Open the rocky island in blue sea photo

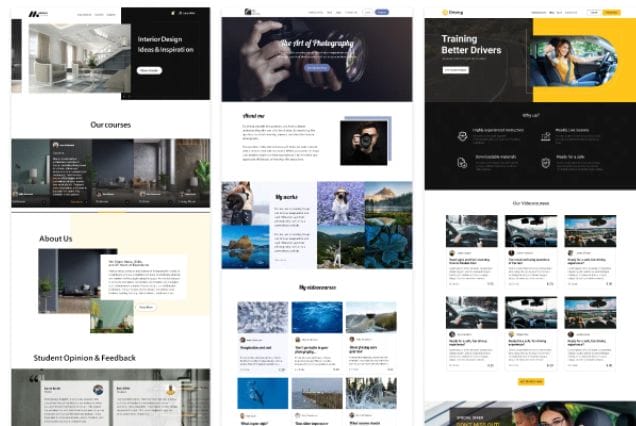pyautogui.click(x=245, y=247)
